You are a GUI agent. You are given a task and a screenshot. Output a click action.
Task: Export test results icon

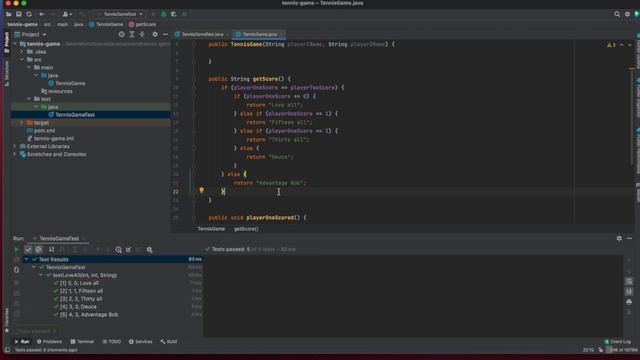coord(129,249)
